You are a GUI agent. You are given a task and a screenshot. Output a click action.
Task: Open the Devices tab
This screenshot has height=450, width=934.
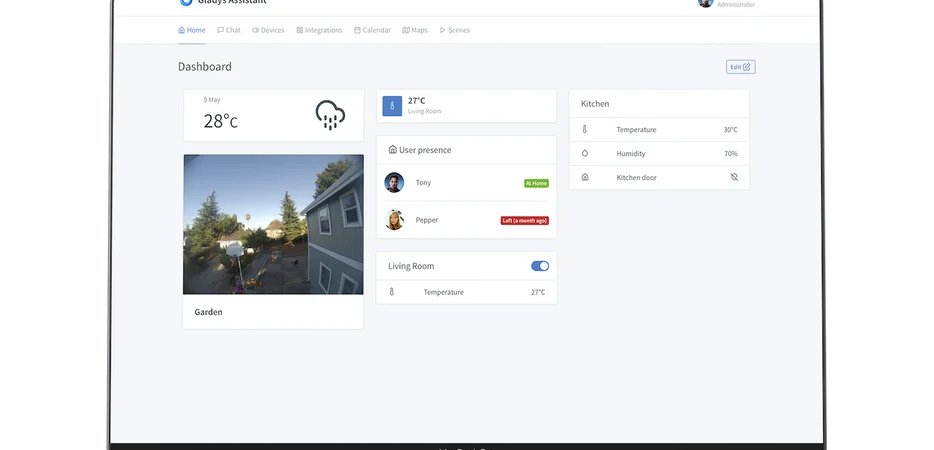pyautogui.click(x=268, y=30)
